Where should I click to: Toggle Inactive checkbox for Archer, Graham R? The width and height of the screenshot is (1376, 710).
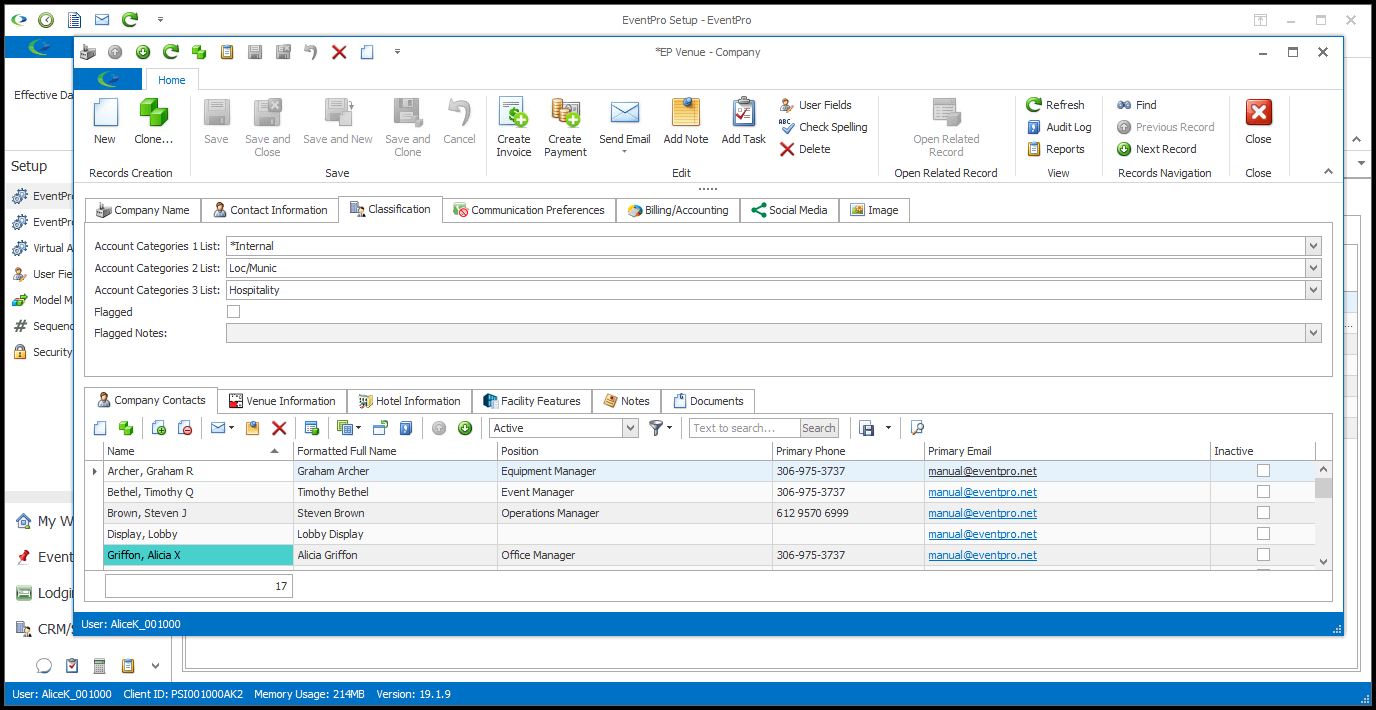click(1263, 471)
